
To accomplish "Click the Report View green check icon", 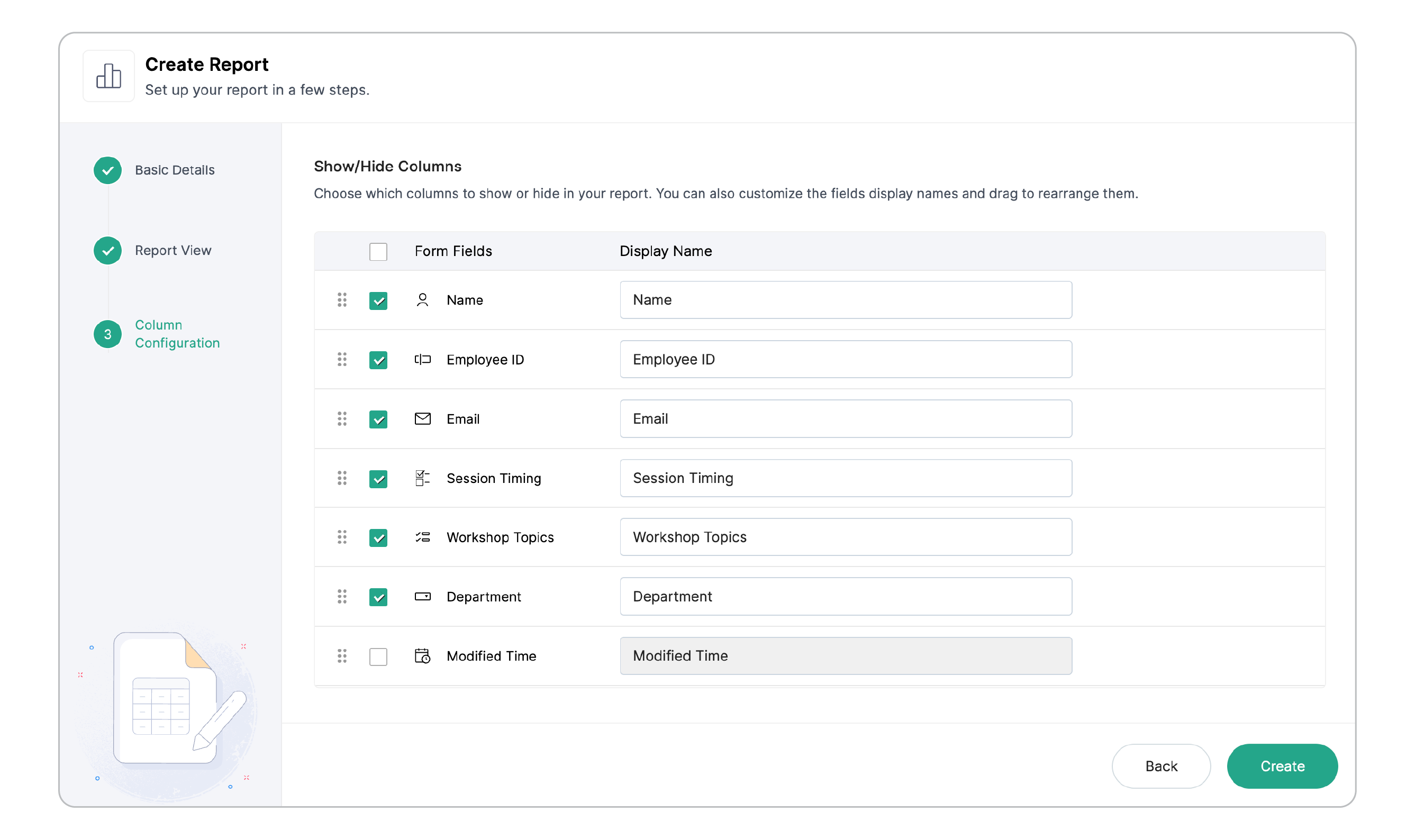I will click(x=107, y=251).
